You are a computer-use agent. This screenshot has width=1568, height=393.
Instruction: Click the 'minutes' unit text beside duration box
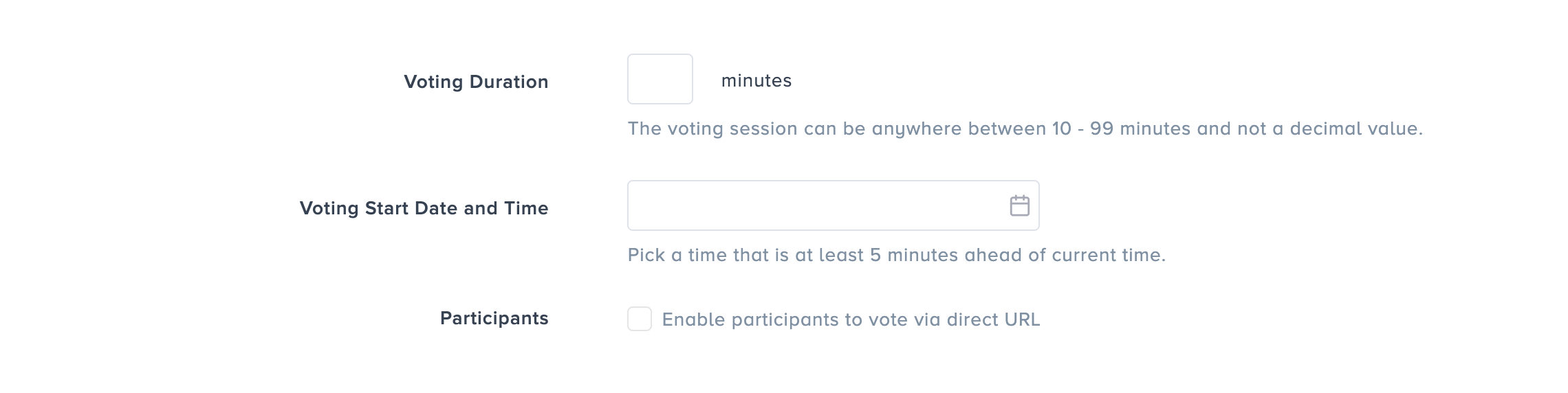click(756, 80)
